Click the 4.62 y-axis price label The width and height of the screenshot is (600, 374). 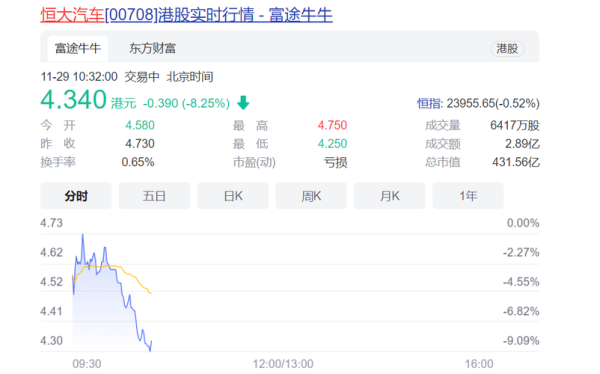(51, 252)
